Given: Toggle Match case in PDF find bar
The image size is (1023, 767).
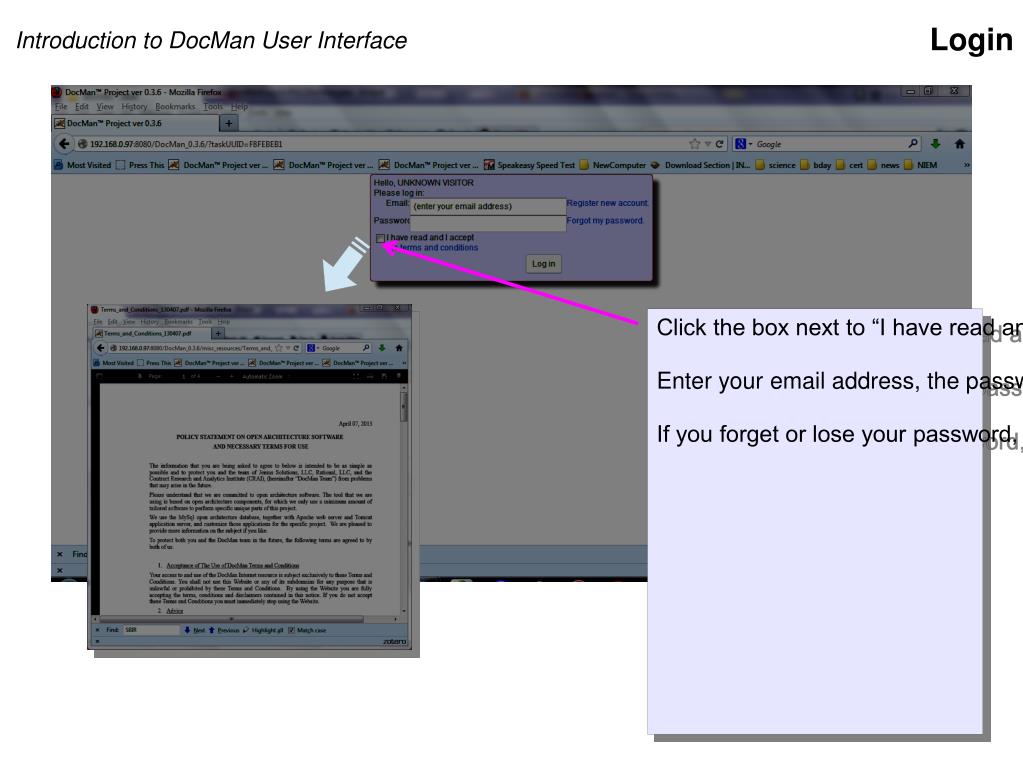Looking at the screenshot, I should (307, 630).
